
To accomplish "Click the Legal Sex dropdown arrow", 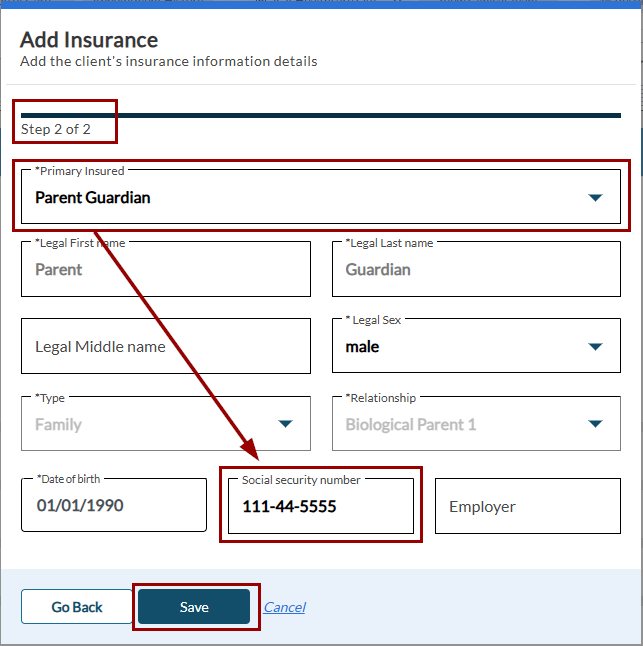I will point(595,347).
